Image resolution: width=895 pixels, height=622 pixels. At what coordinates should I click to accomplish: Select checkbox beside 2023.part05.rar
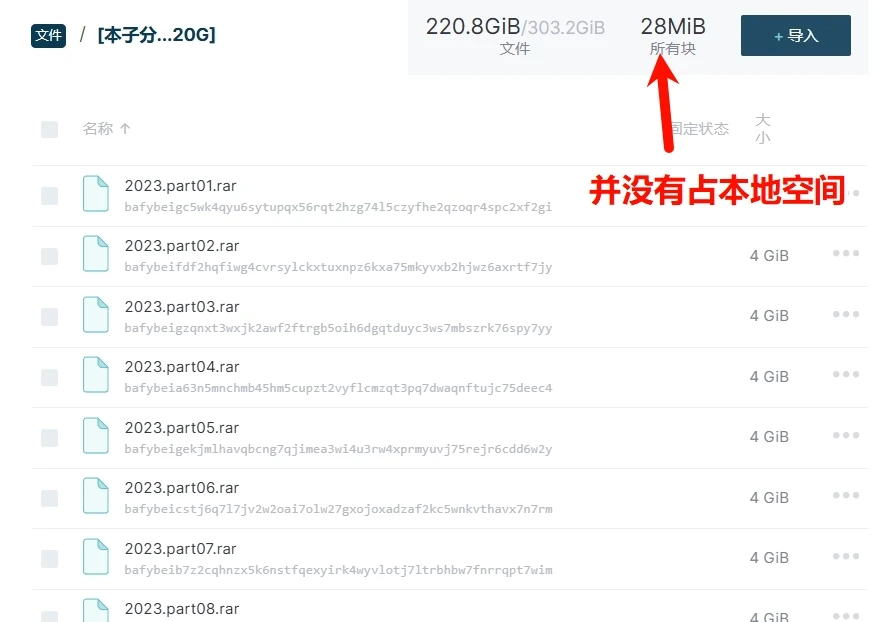(x=50, y=438)
